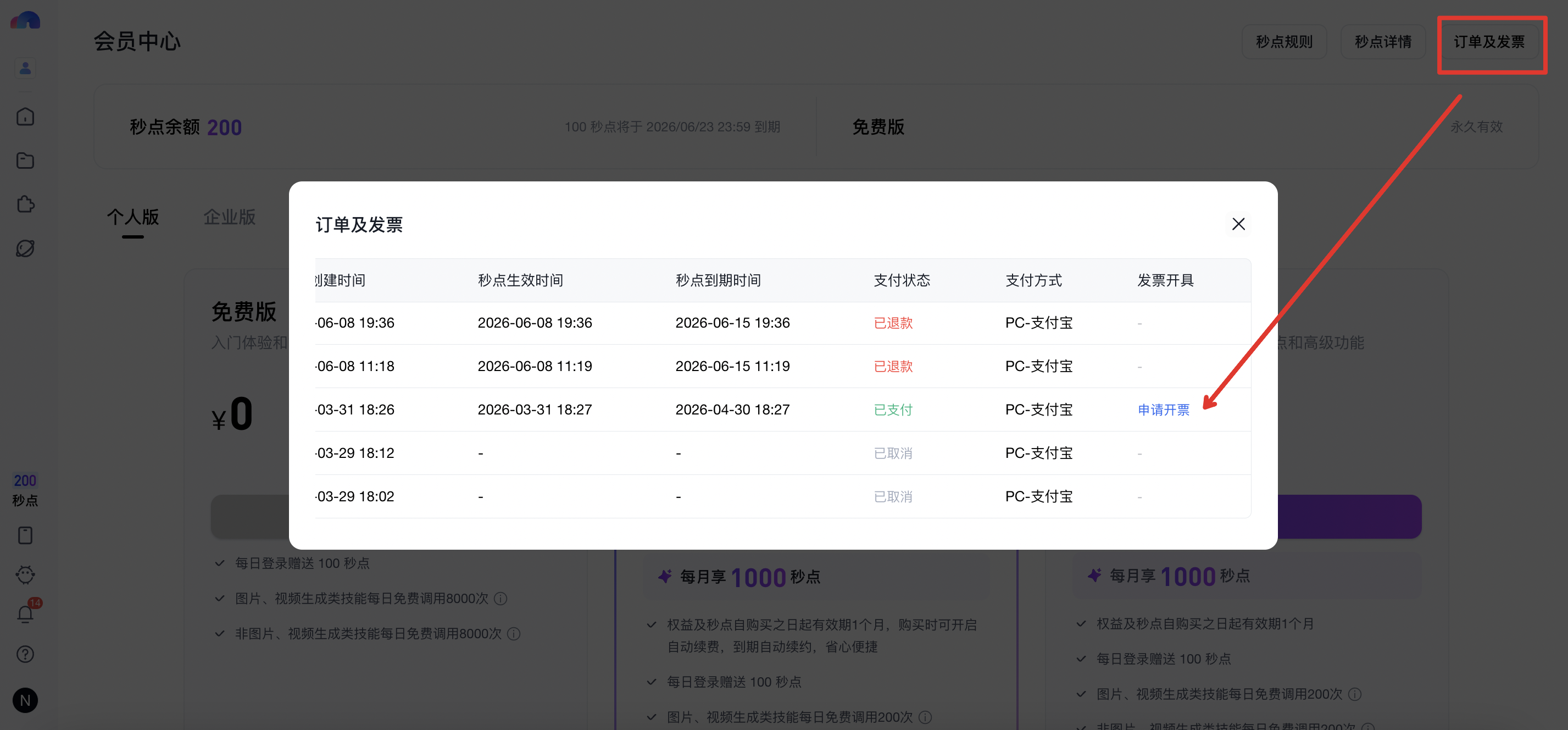
Task: Click PC-支付宝 in the 03-31 18:26 row
Action: pyautogui.click(x=1039, y=411)
